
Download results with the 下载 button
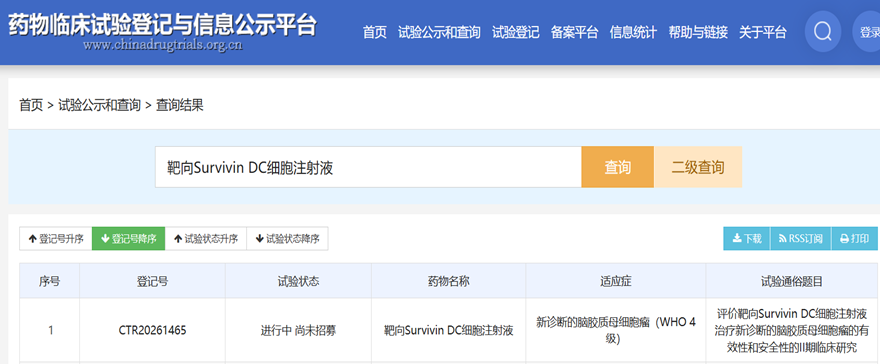click(x=747, y=238)
